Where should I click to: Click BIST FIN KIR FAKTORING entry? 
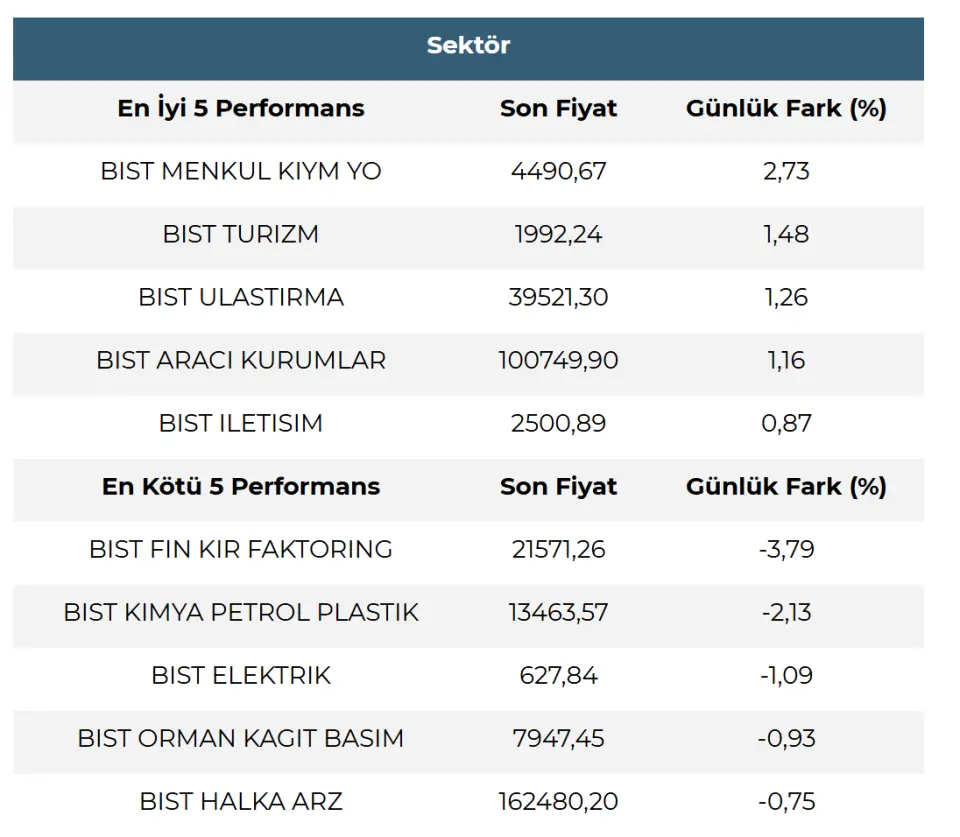tap(241, 550)
